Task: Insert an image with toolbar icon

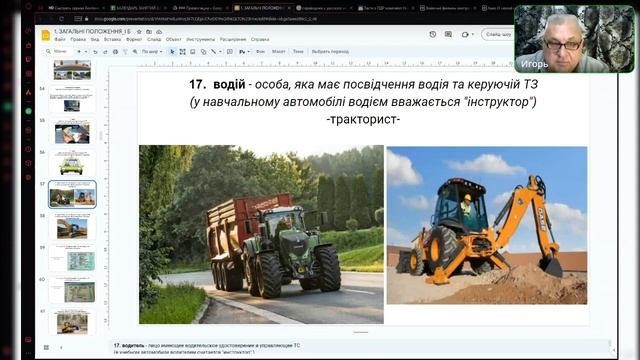Action: tap(193, 52)
